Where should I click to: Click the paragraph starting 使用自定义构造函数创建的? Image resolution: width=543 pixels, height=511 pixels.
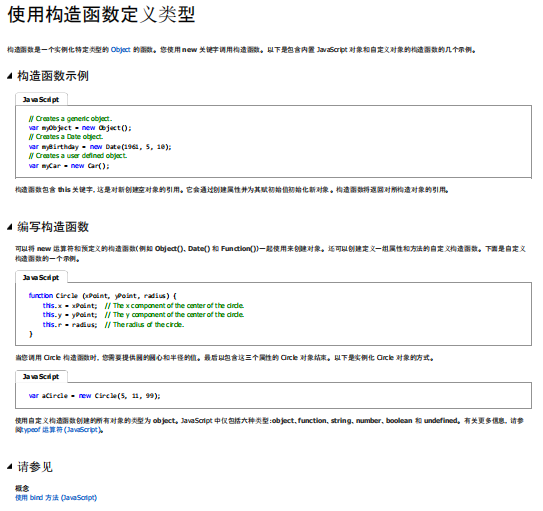coord(269,425)
